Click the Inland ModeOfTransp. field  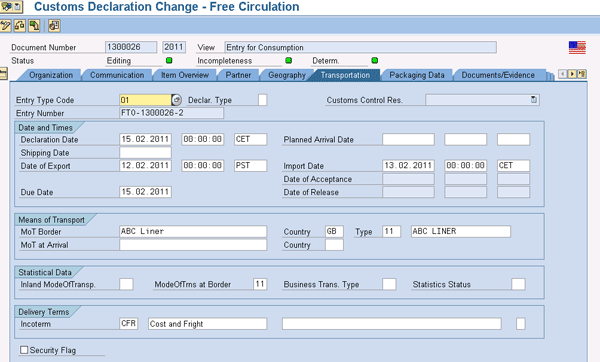(126, 284)
